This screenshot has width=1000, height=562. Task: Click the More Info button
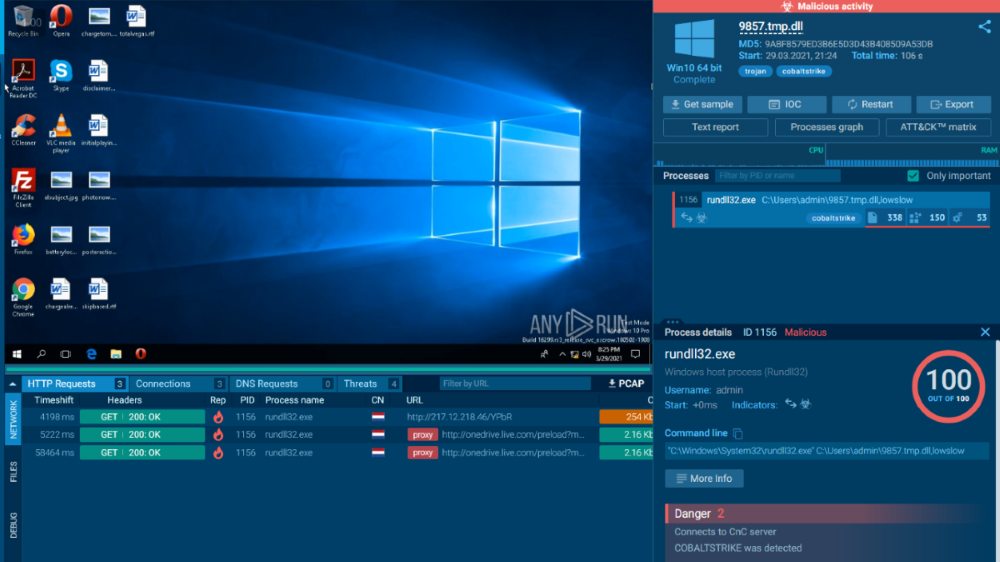[x=704, y=478]
